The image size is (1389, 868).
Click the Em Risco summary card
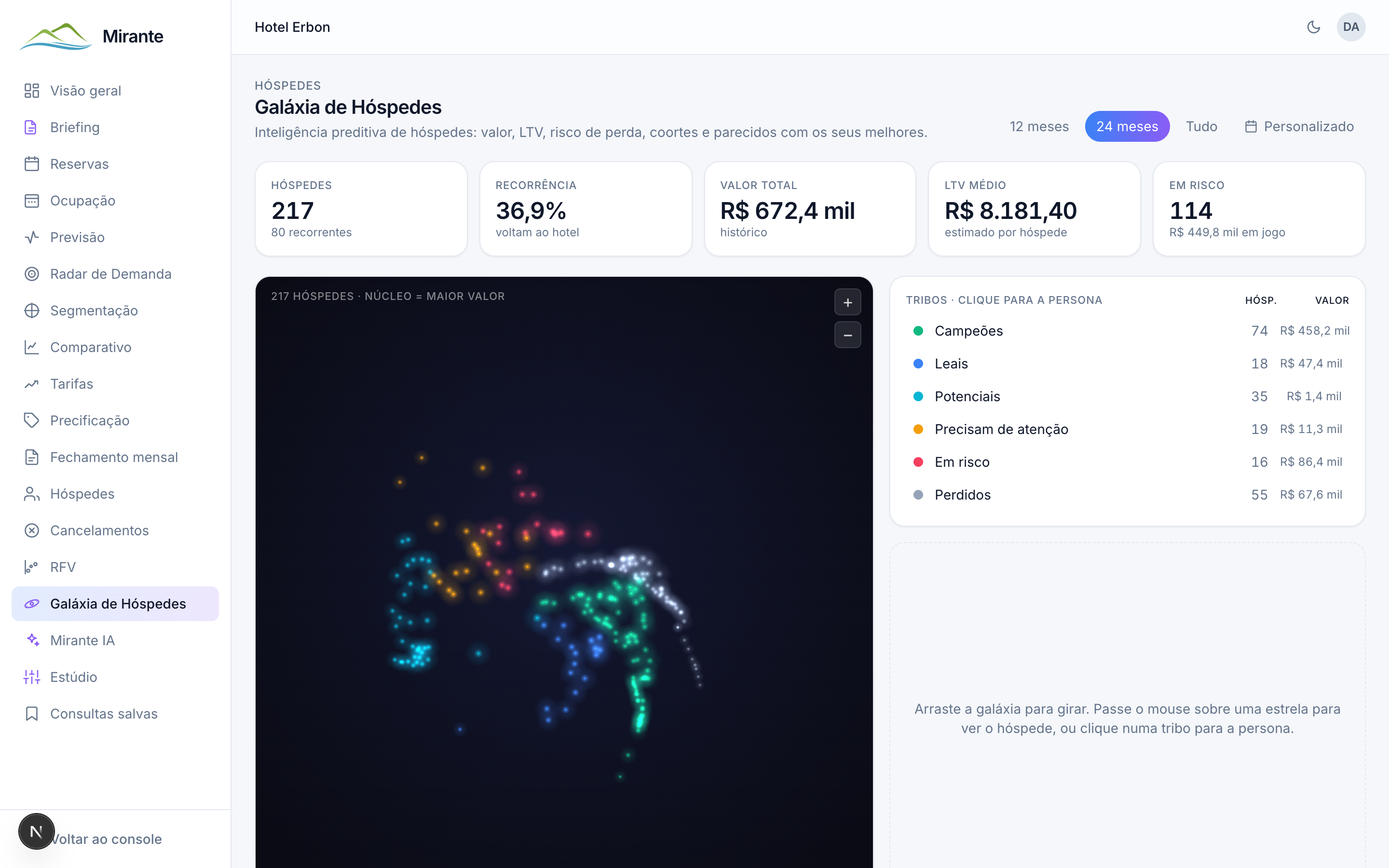point(1259,209)
